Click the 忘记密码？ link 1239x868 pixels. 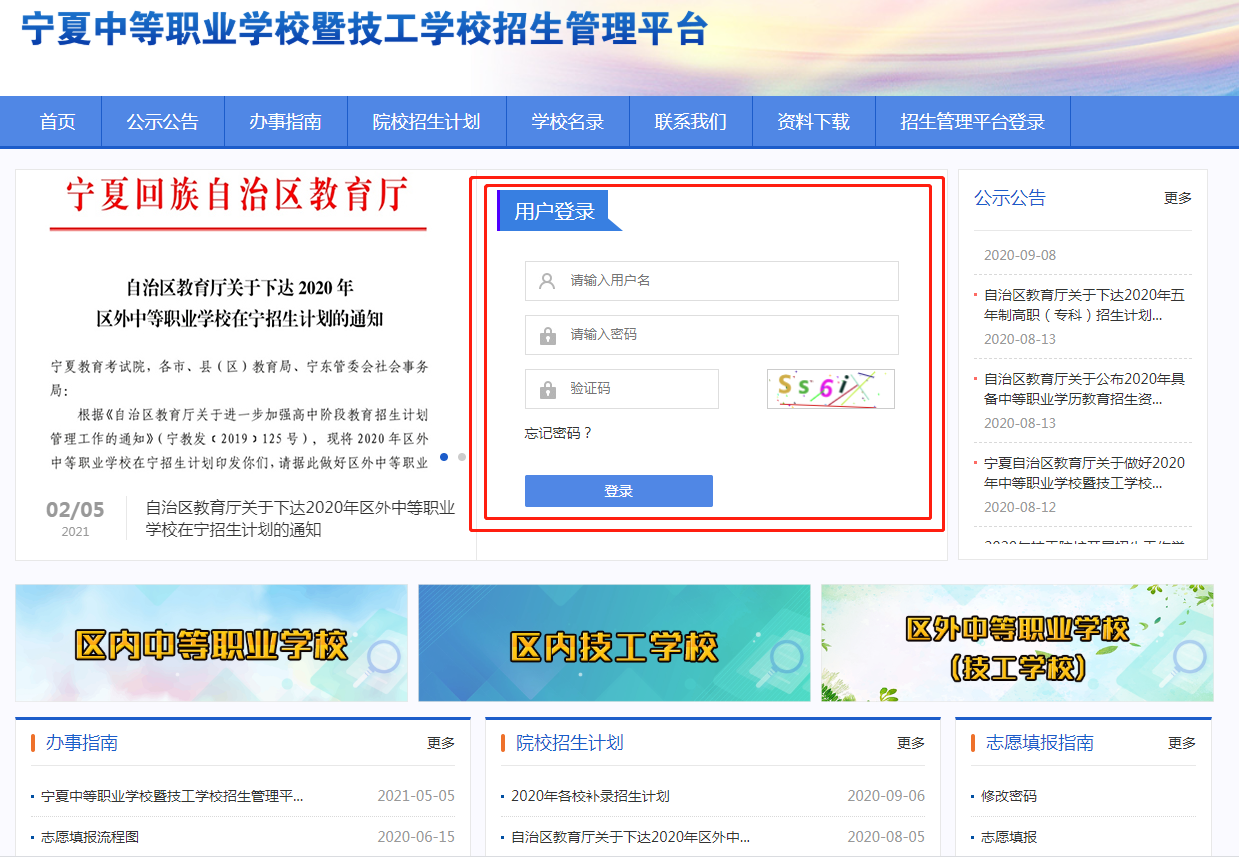click(559, 433)
